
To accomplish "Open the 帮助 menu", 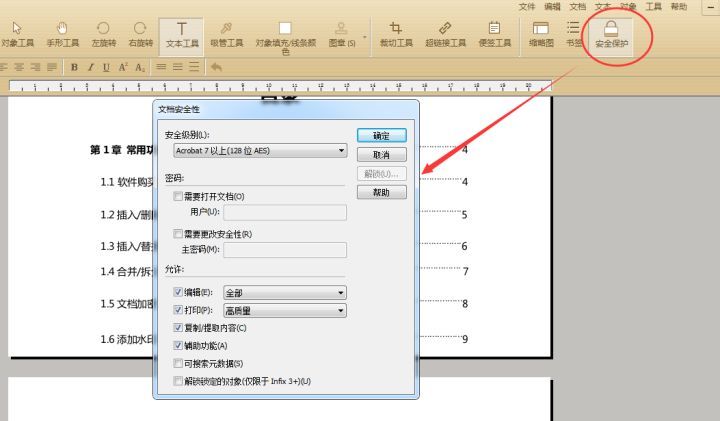I will tap(679, 6).
